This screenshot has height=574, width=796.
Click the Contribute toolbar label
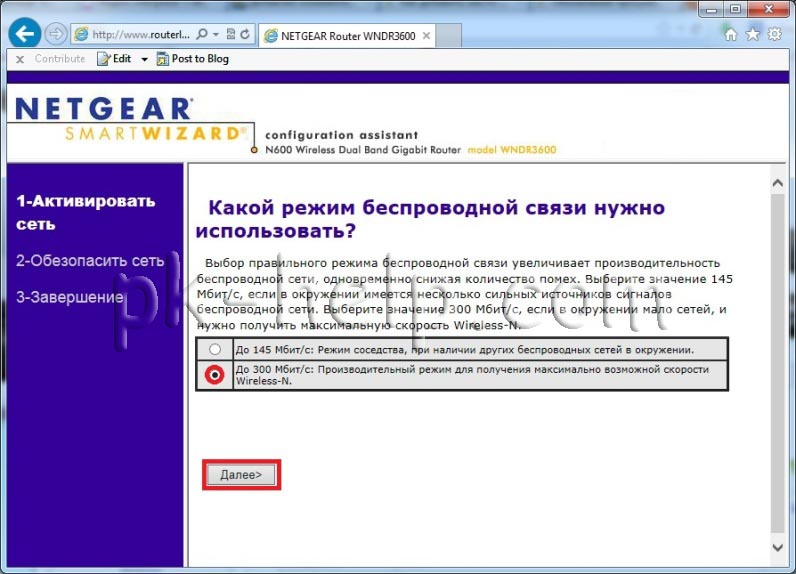tap(60, 59)
